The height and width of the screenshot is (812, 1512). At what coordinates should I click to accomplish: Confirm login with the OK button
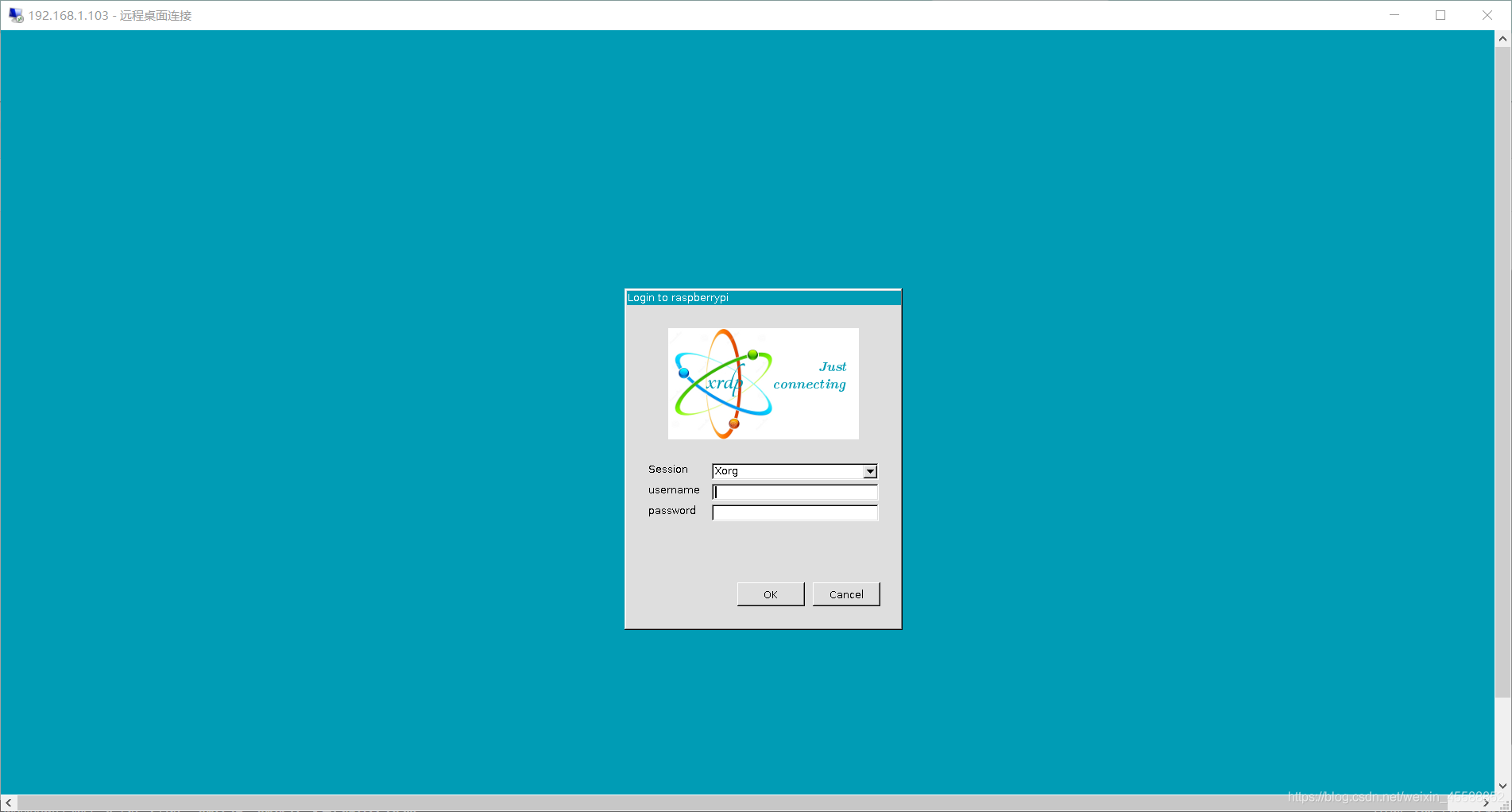771,594
